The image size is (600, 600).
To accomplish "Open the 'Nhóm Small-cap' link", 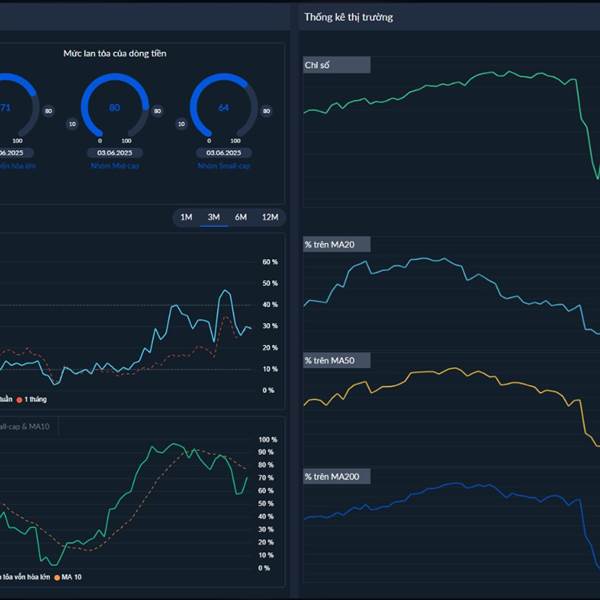I will coord(224,166).
